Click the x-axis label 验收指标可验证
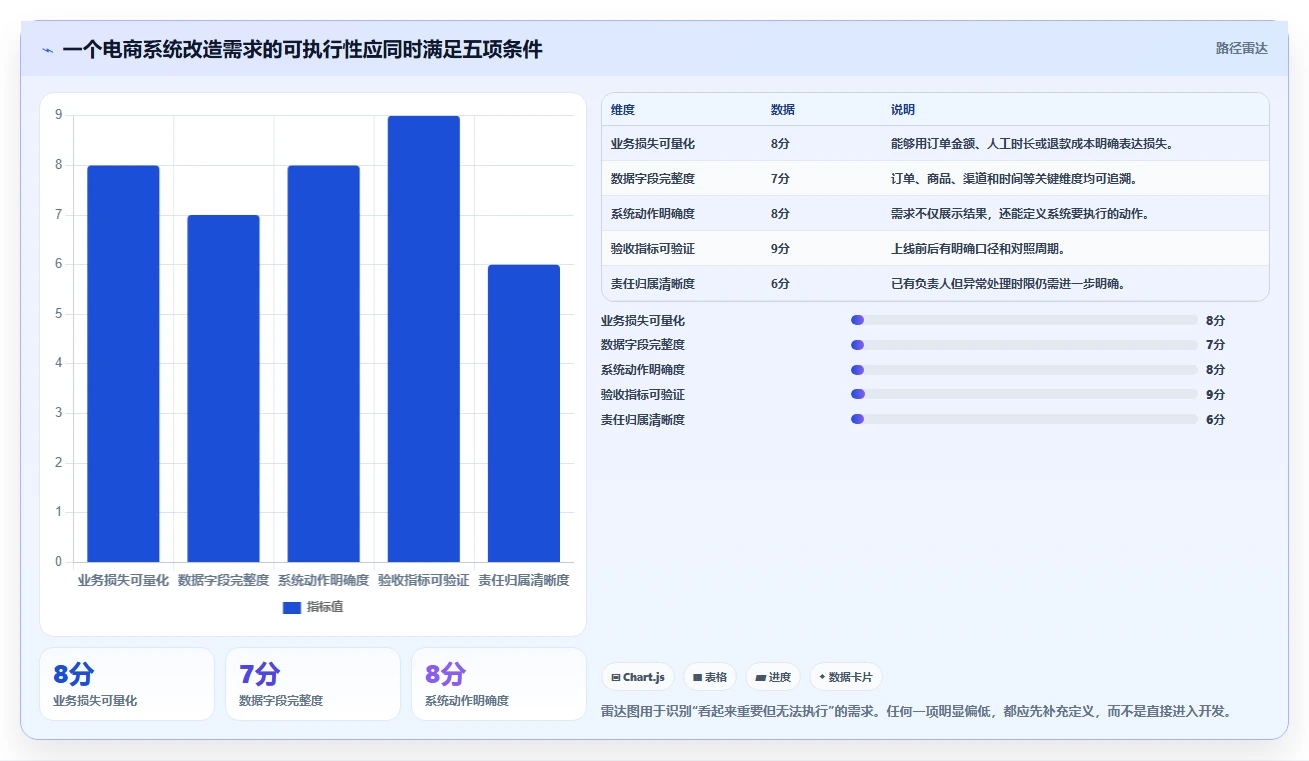The image size is (1309, 761). [423, 580]
